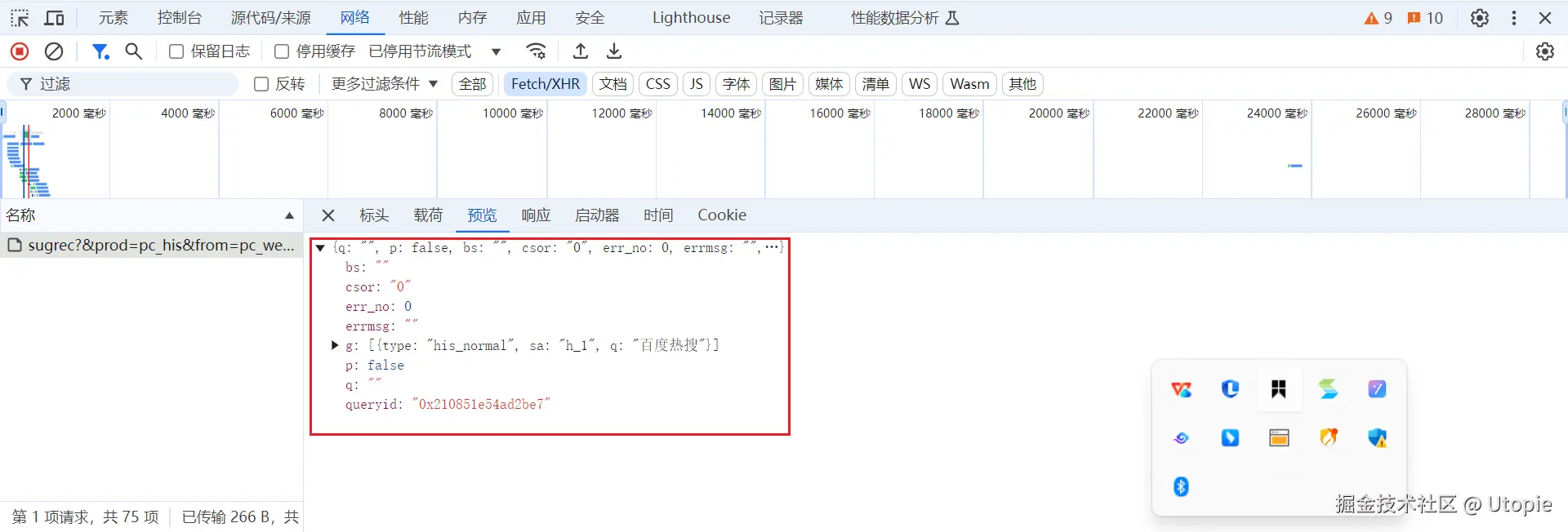This screenshot has height=532, width=1568.
Task: Check the 反转 filter checkbox
Action: coord(261,84)
